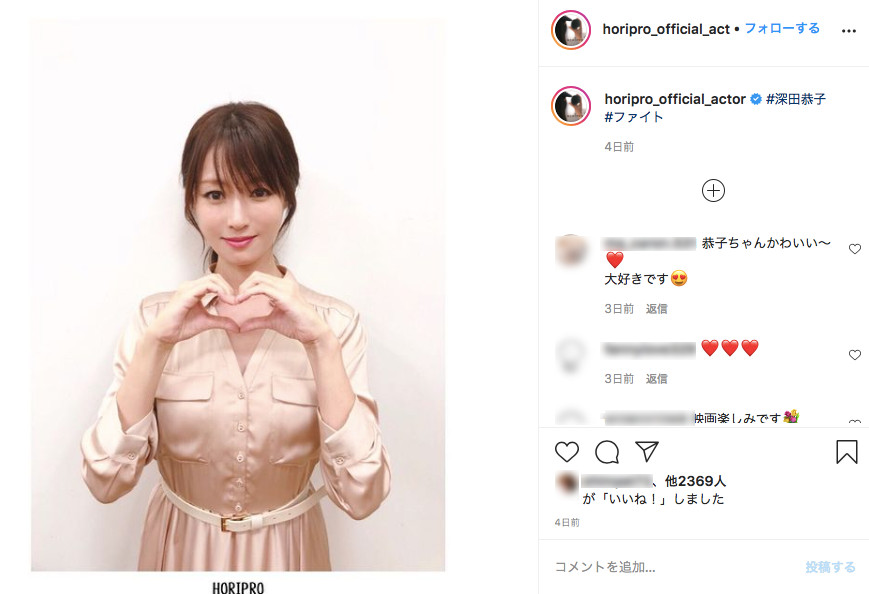Open the #深田恭子 hashtag
Image resolution: width=869 pixels, height=594 pixels.
(796, 99)
